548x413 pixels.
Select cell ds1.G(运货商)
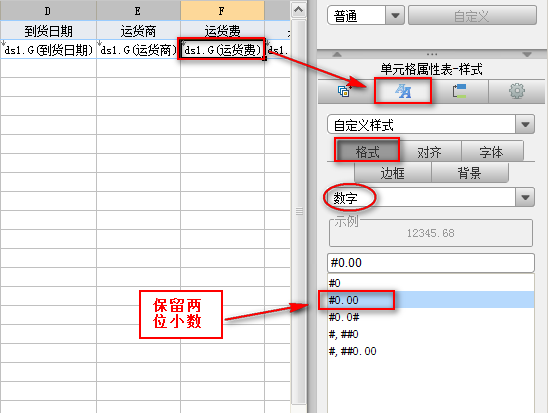tap(138, 50)
